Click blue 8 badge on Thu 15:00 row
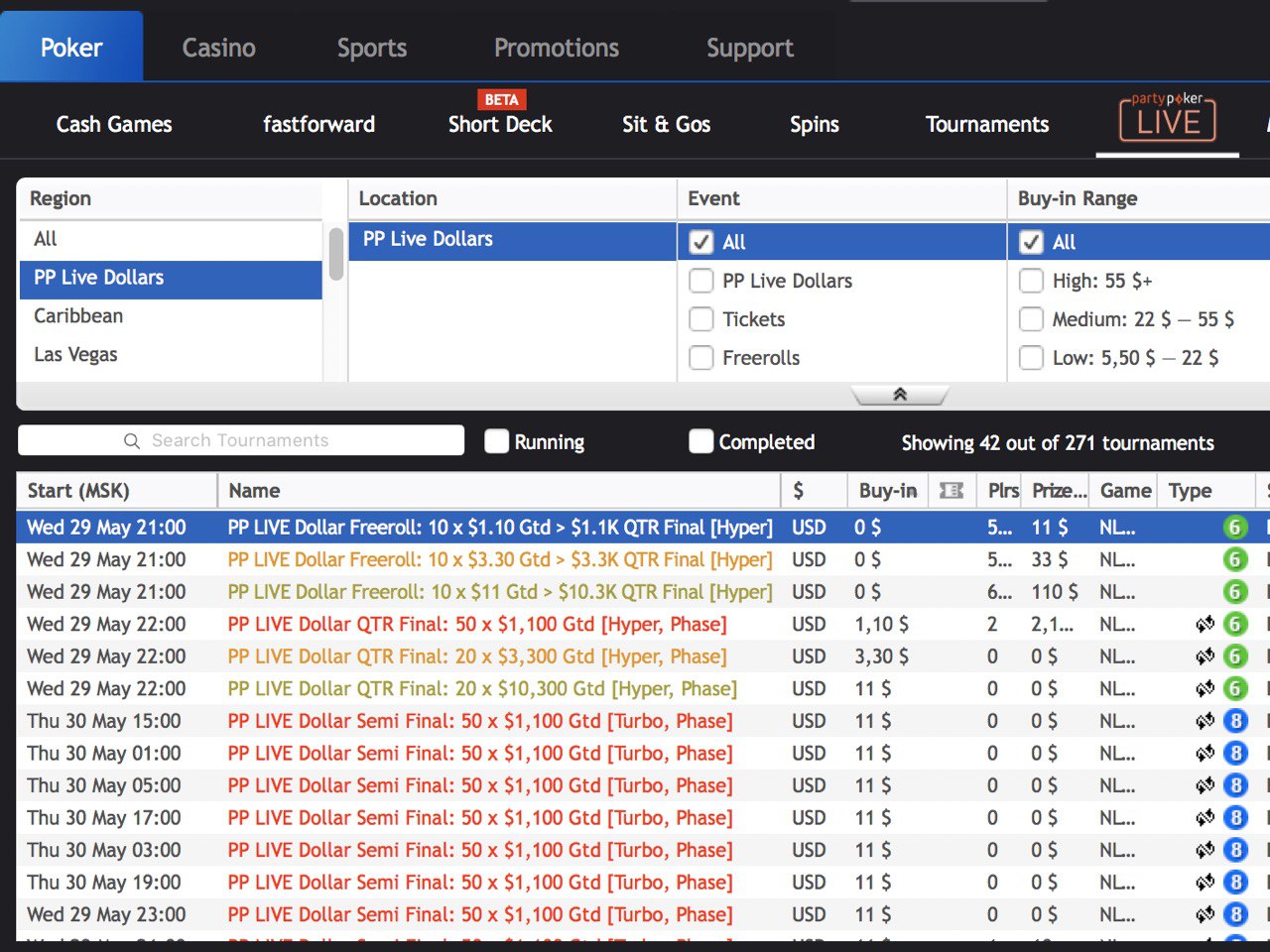The image size is (1270, 952). pos(1235,721)
